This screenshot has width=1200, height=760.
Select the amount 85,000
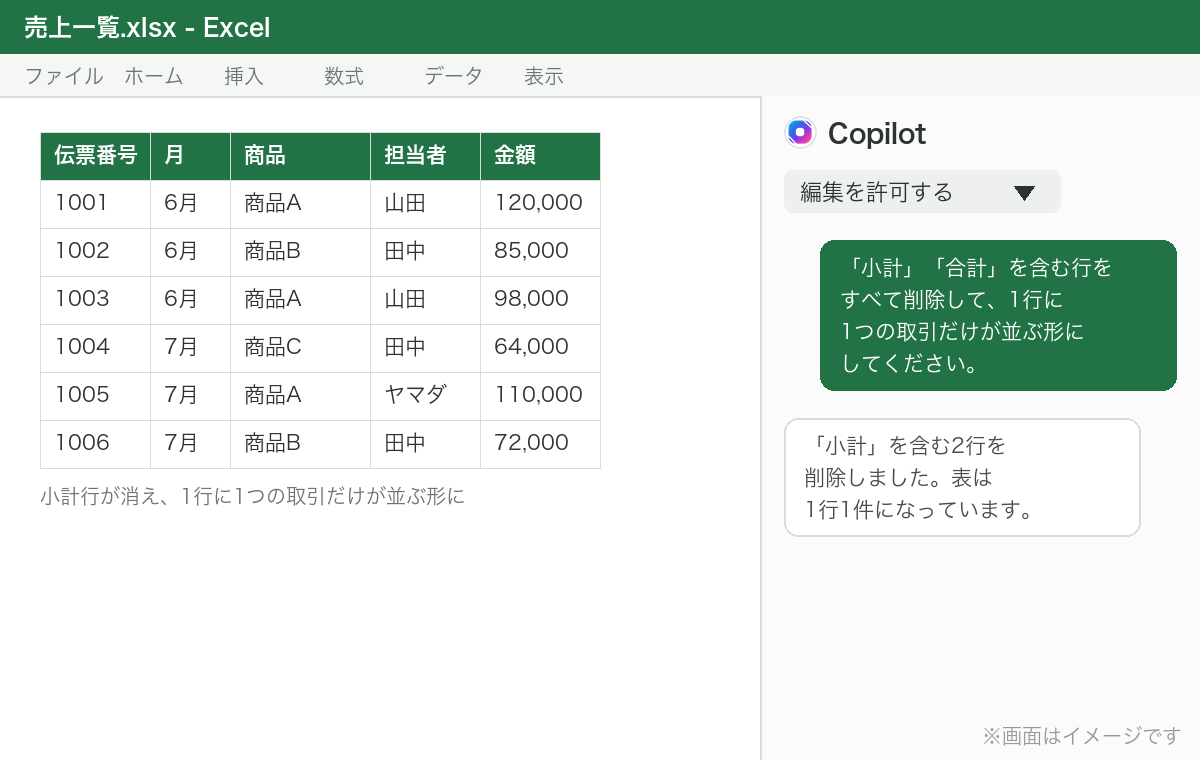coord(541,252)
